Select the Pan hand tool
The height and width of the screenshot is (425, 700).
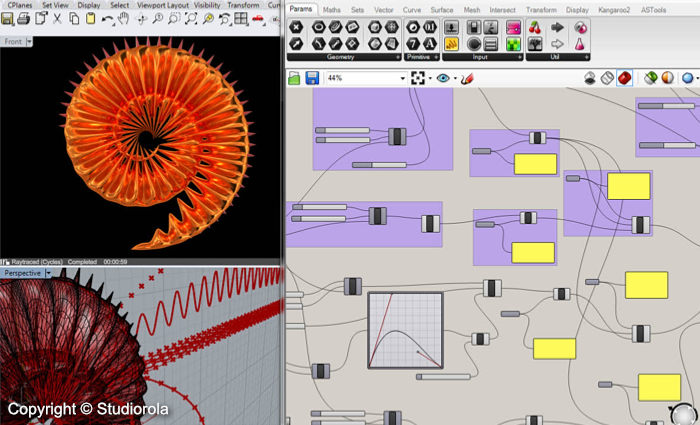click(x=124, y=19)
